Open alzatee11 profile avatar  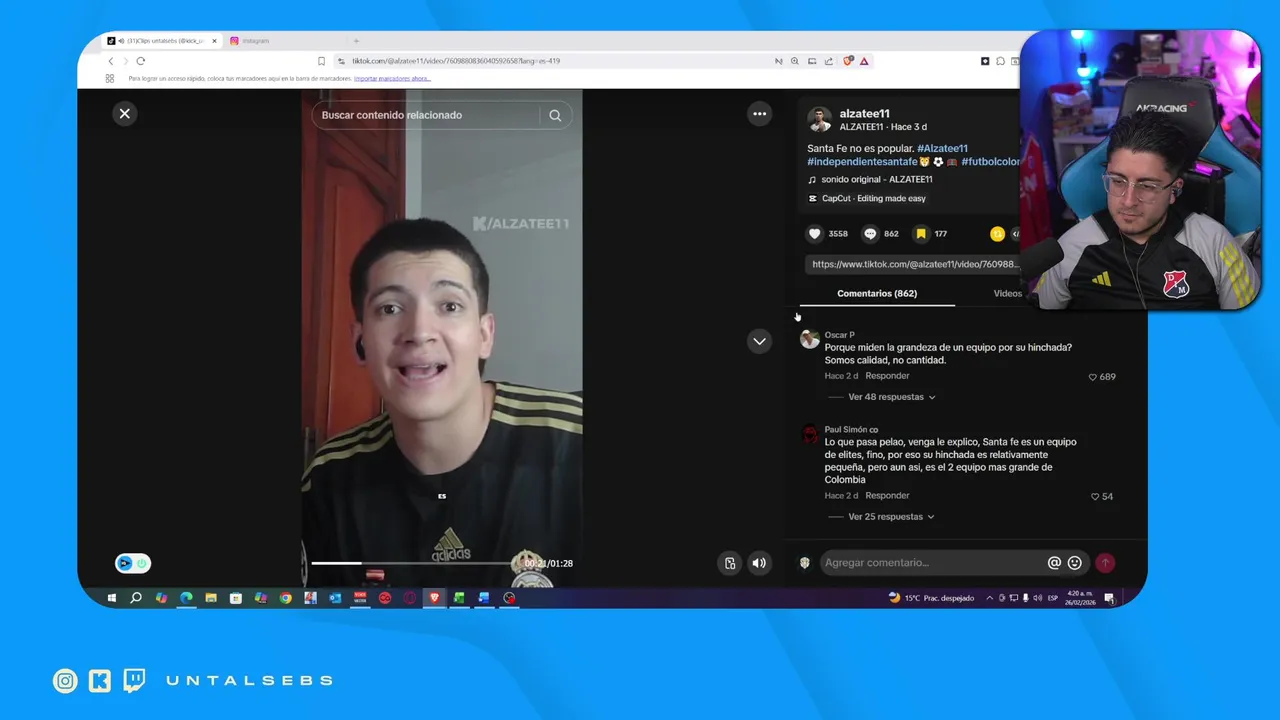(819, 119)
